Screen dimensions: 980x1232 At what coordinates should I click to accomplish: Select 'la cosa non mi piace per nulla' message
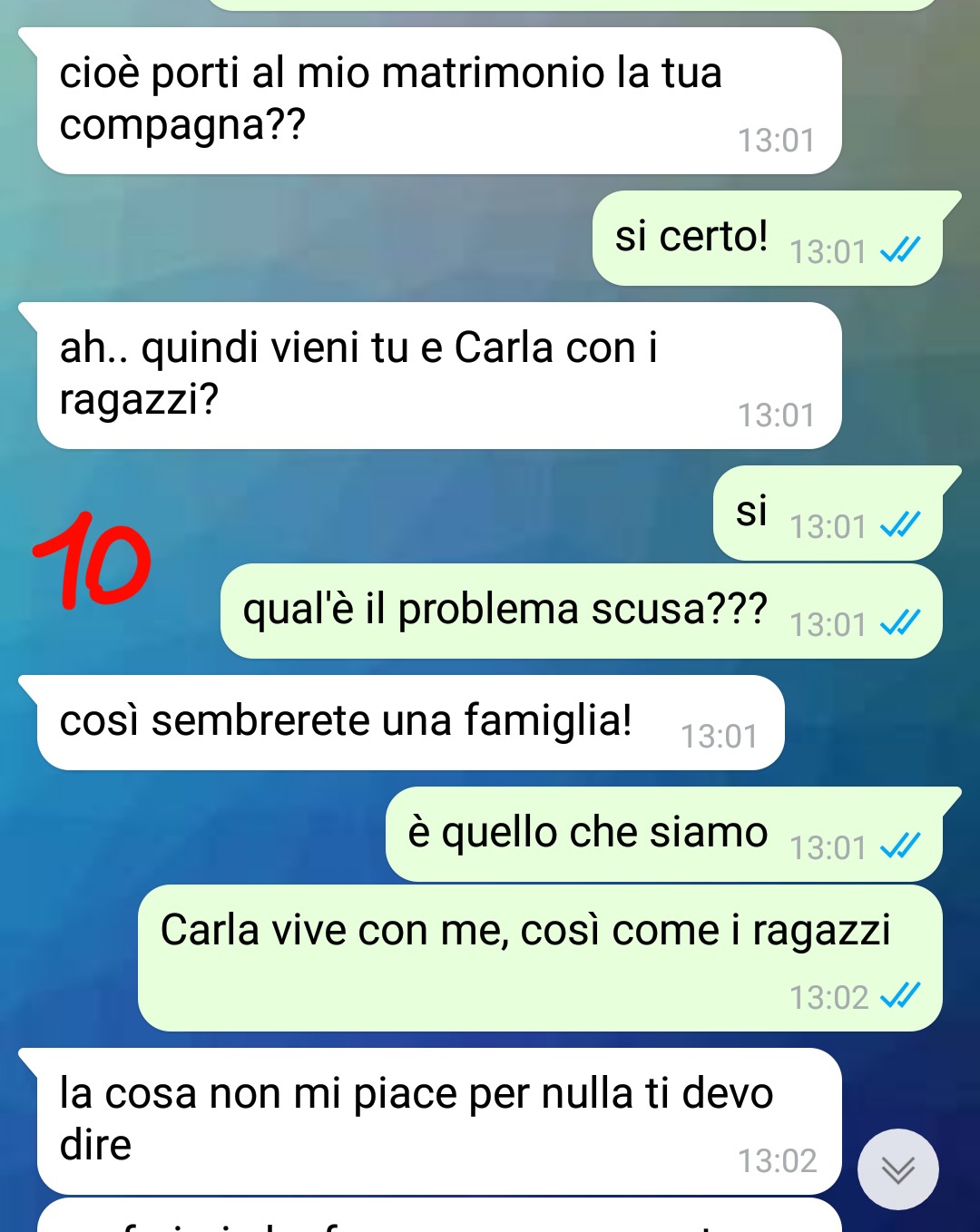tap(439, 1122)
